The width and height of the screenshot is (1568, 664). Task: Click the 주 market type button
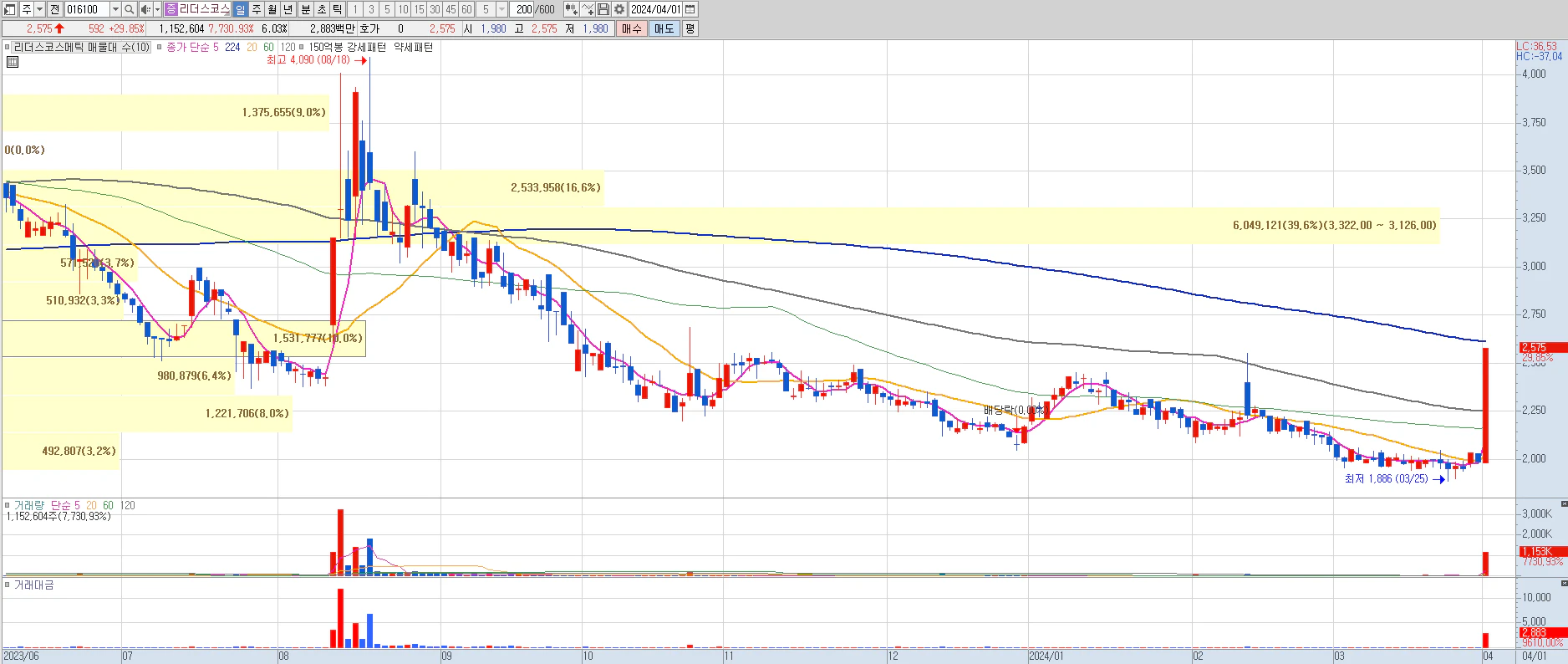pos(27,9)
